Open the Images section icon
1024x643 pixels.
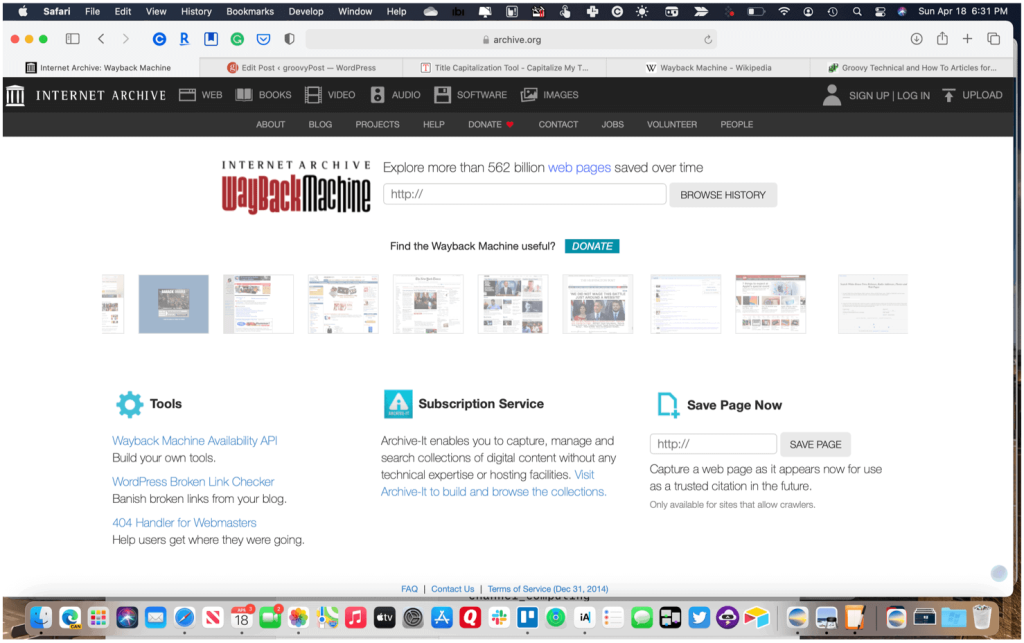tap(529, 95)
